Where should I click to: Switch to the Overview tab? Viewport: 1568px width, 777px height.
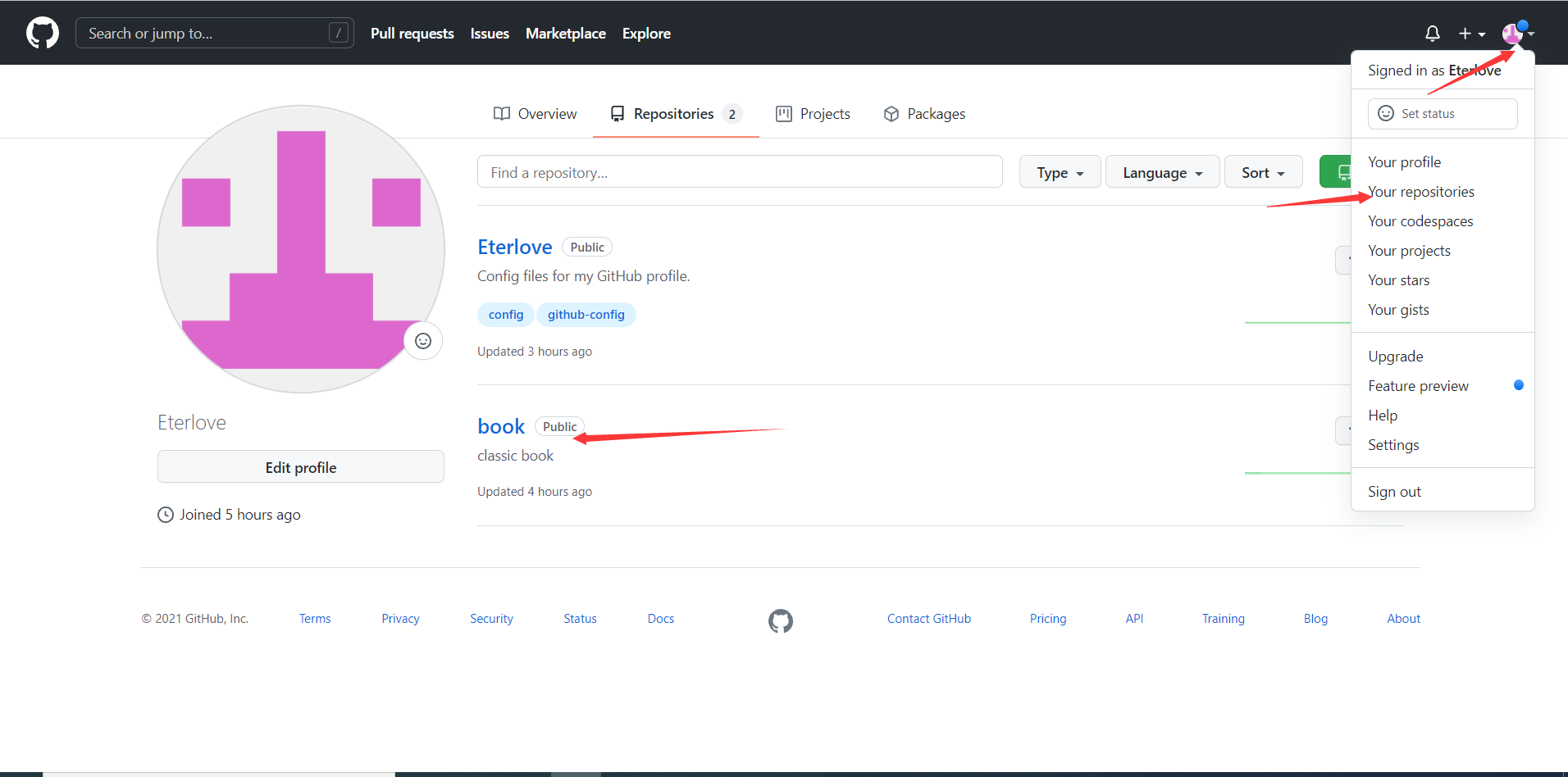535,114
